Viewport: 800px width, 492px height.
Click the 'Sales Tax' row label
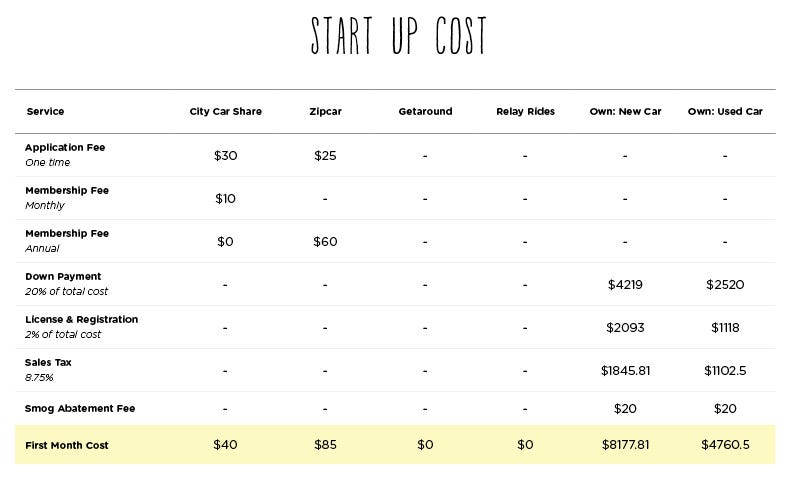(x=48, y=362)
